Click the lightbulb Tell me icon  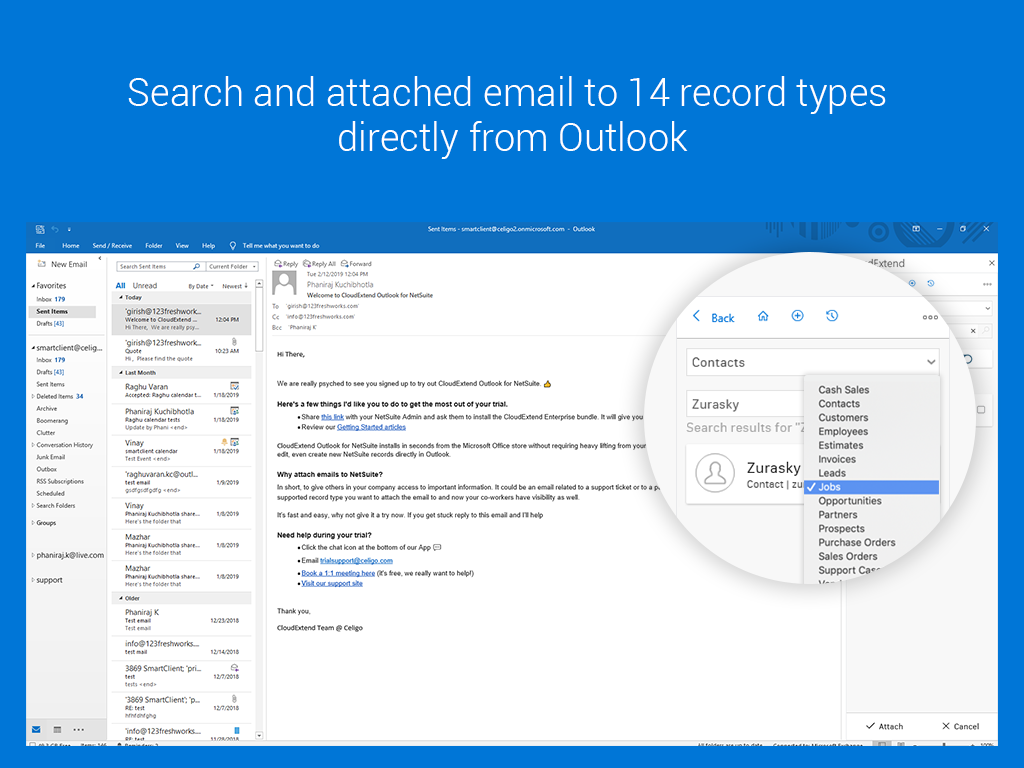point(232,246)
